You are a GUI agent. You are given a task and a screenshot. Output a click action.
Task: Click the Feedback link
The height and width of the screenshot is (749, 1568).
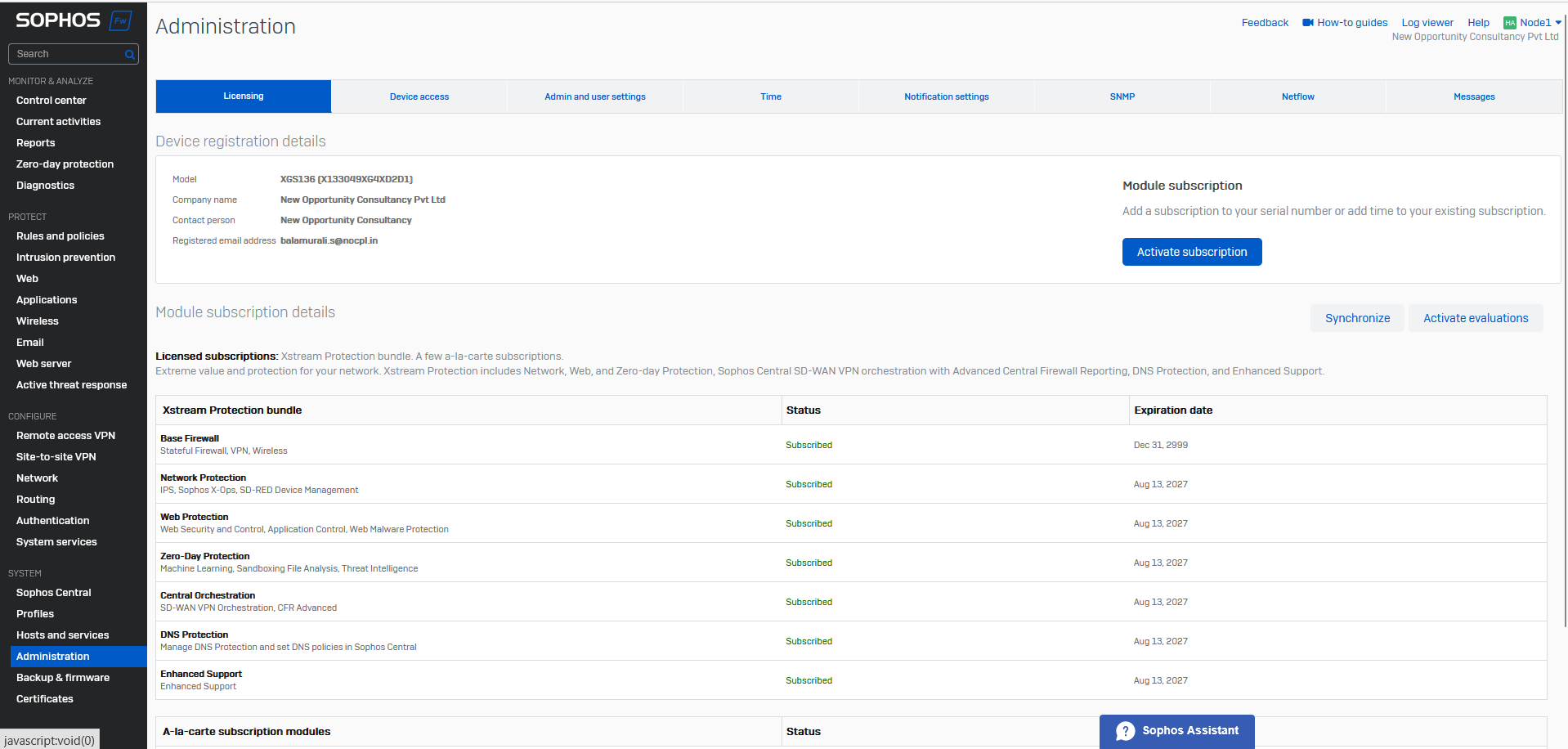pos(1264,23)
